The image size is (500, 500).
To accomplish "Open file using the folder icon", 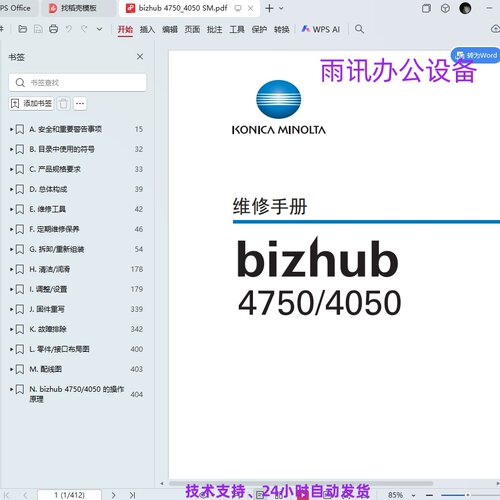I will [x=22, y=29].
